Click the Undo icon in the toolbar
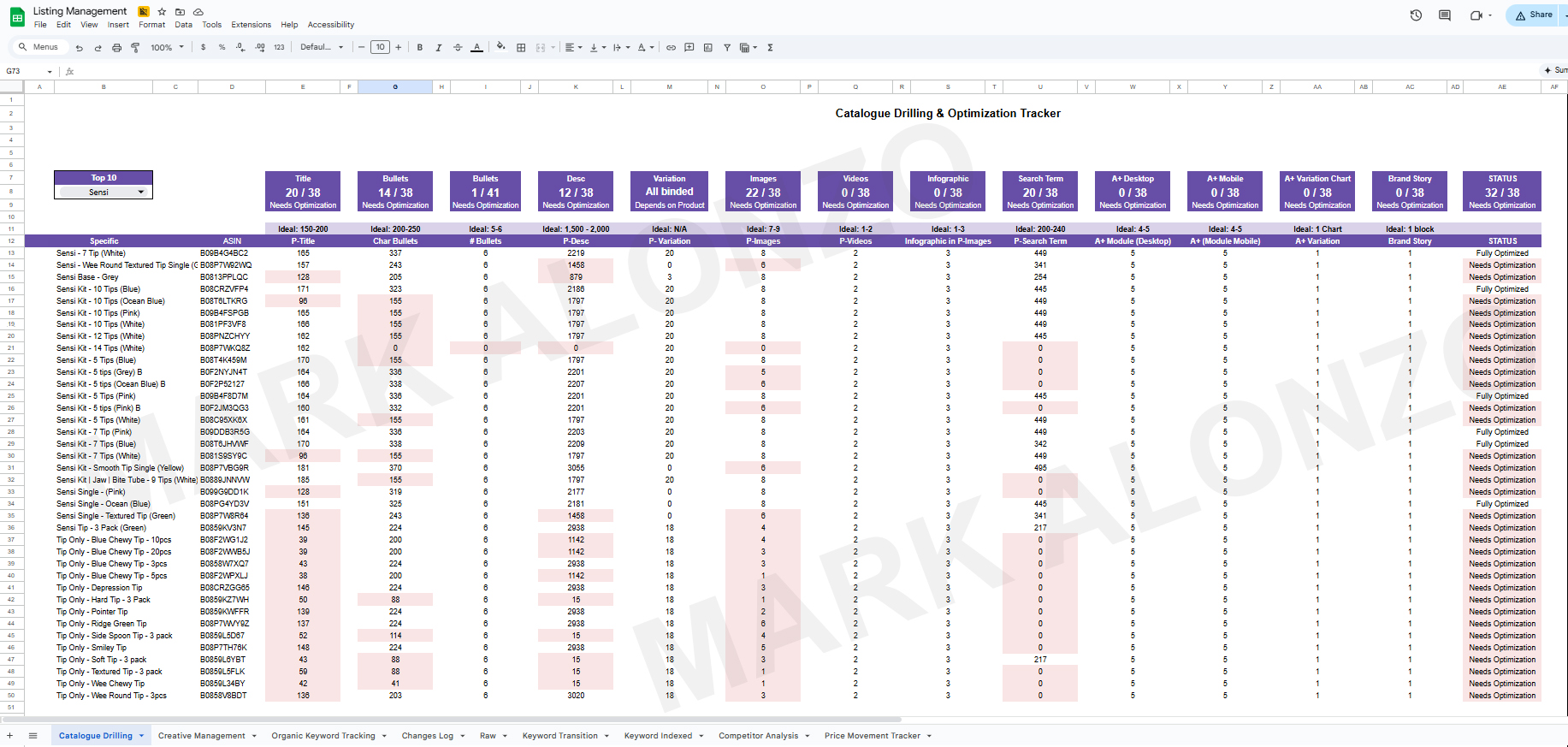This screenshot has height=747, width=1568. (80, 48)
